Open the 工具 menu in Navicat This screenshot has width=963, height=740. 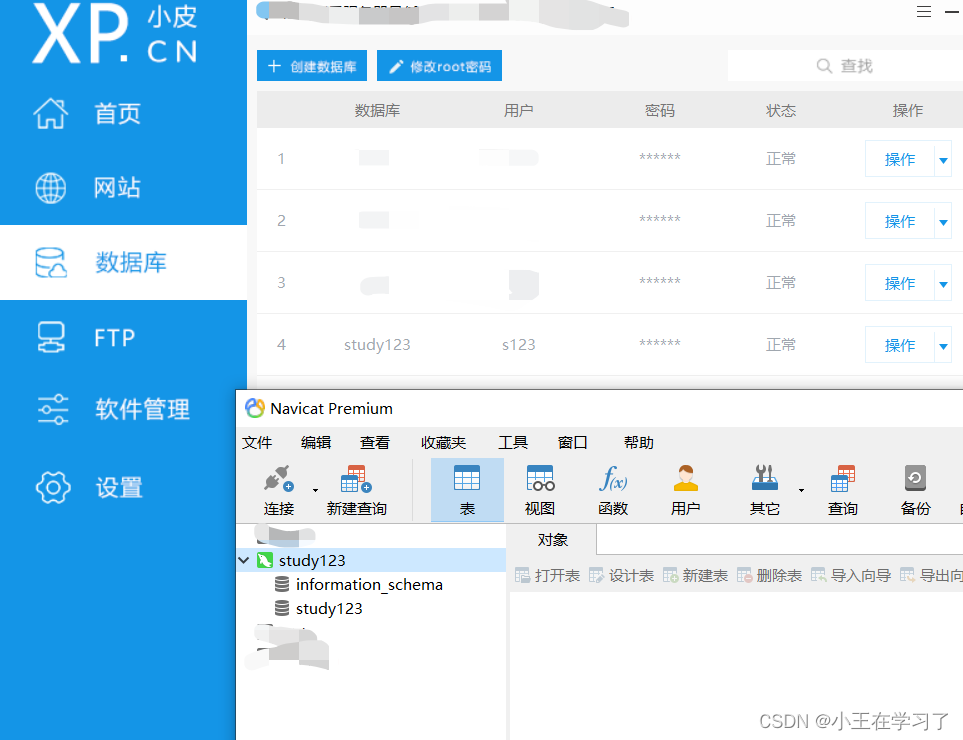[x=513, y=442]
